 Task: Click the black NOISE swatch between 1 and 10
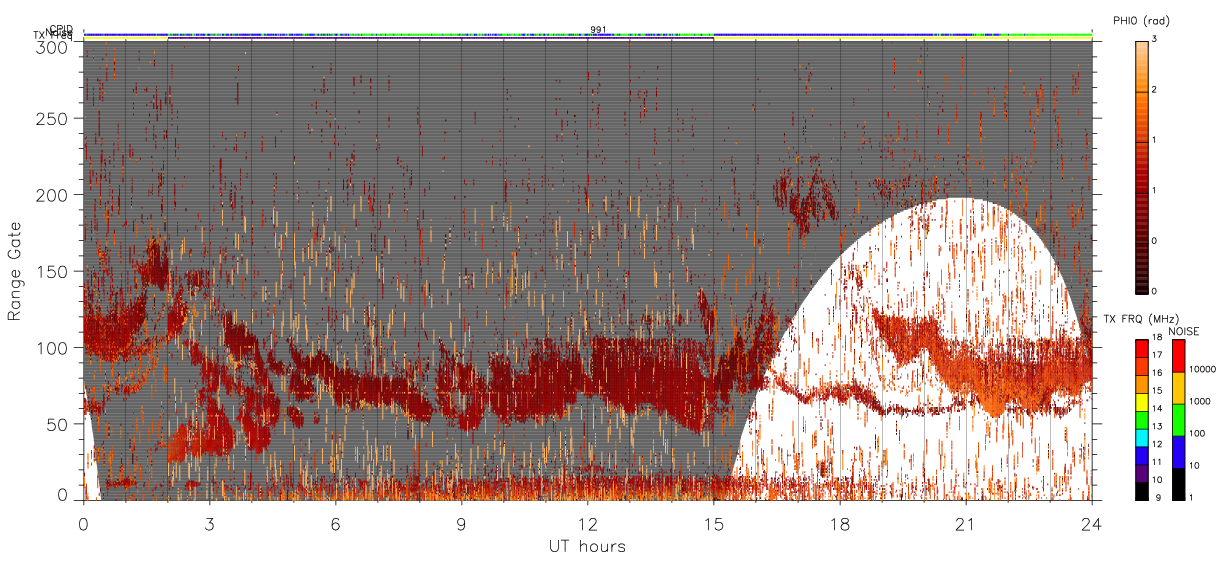click(x=1179, y=484)
